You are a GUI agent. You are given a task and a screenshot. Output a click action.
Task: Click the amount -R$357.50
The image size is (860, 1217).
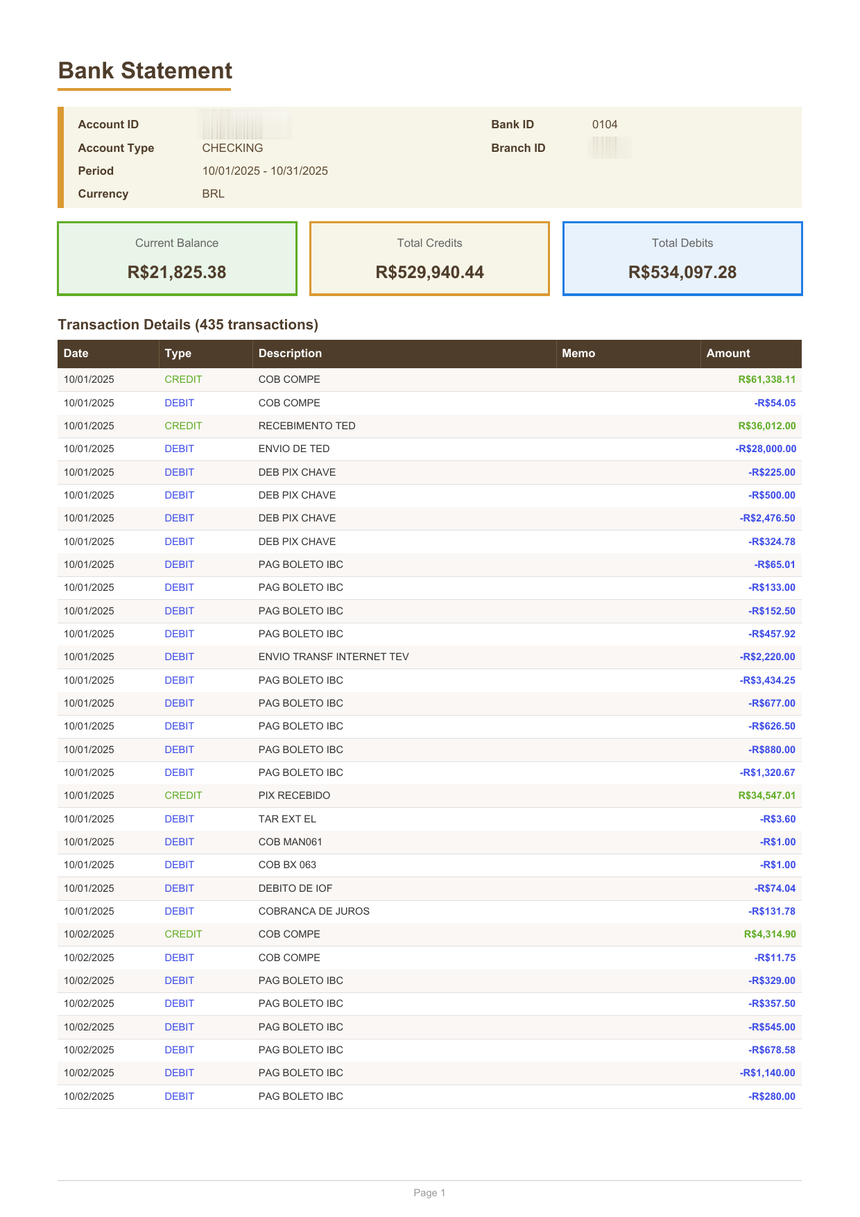(772, 1004)
